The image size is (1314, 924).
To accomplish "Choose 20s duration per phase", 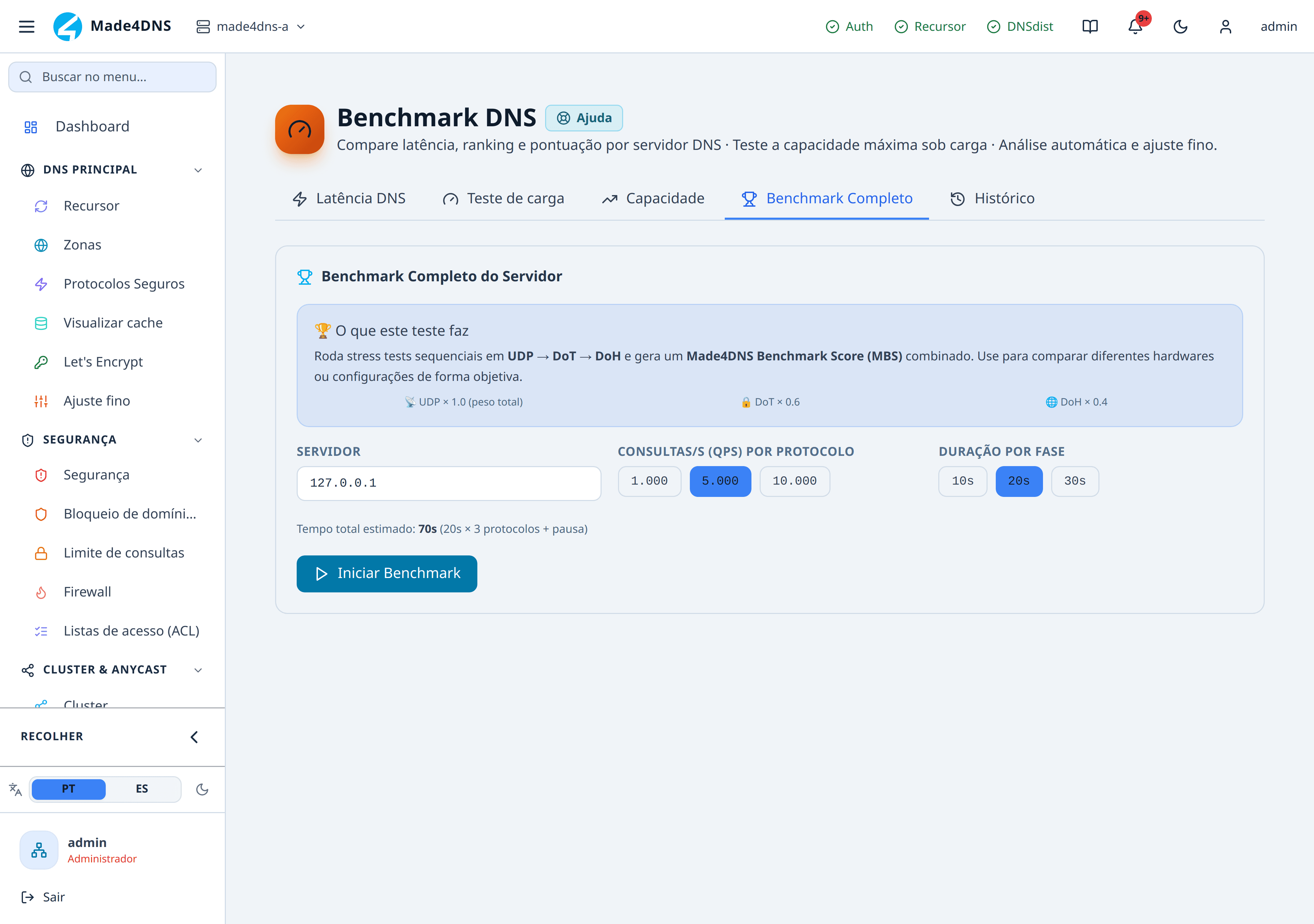I will [1019, 481].
